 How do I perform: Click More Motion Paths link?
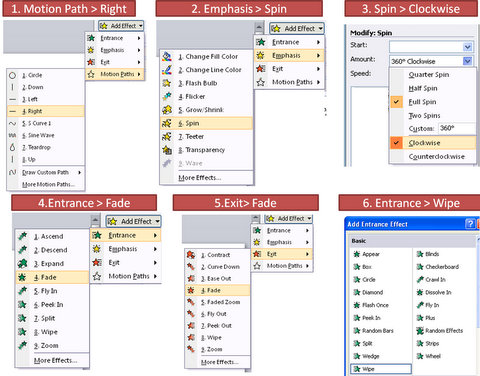[48, 184]
